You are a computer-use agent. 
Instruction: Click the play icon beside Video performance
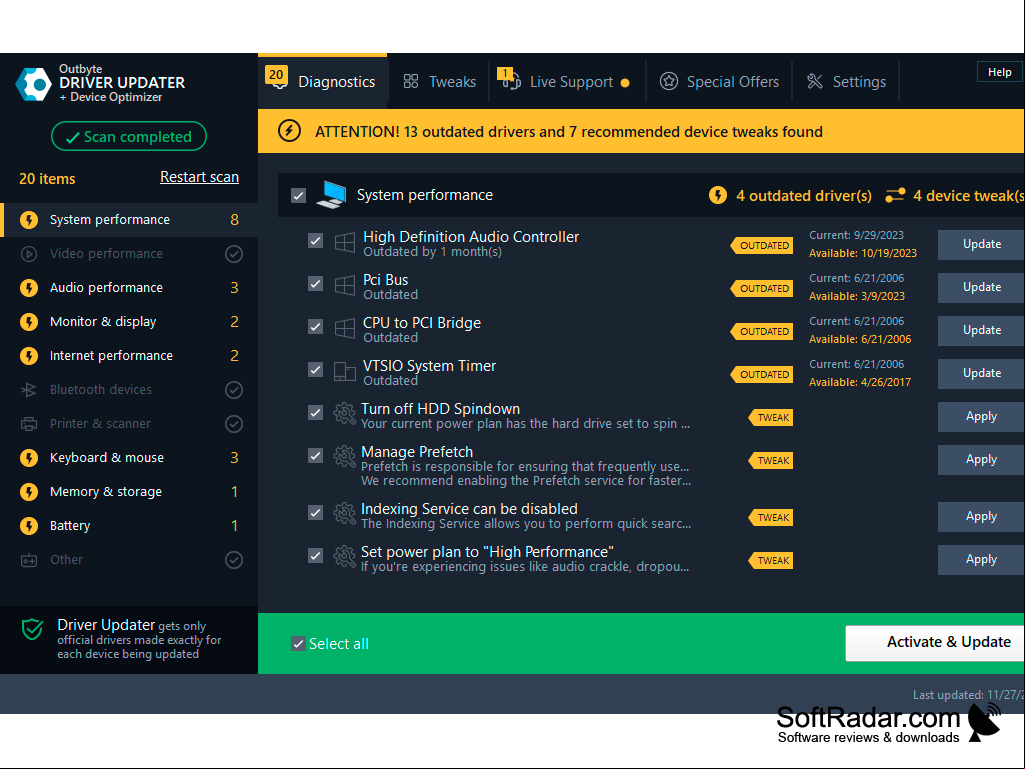point(29,254)
